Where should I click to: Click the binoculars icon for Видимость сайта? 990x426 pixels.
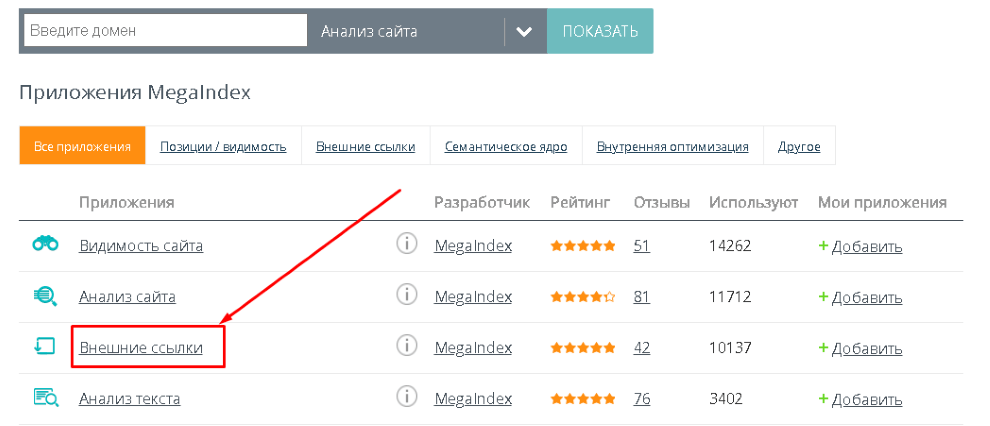click(45, 245)
